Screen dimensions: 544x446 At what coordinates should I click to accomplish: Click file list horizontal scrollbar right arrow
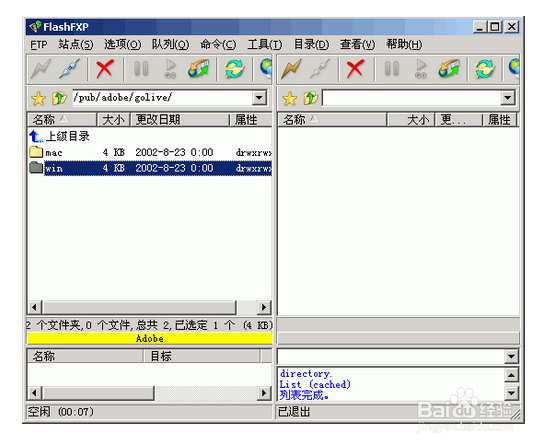(264, 307)
